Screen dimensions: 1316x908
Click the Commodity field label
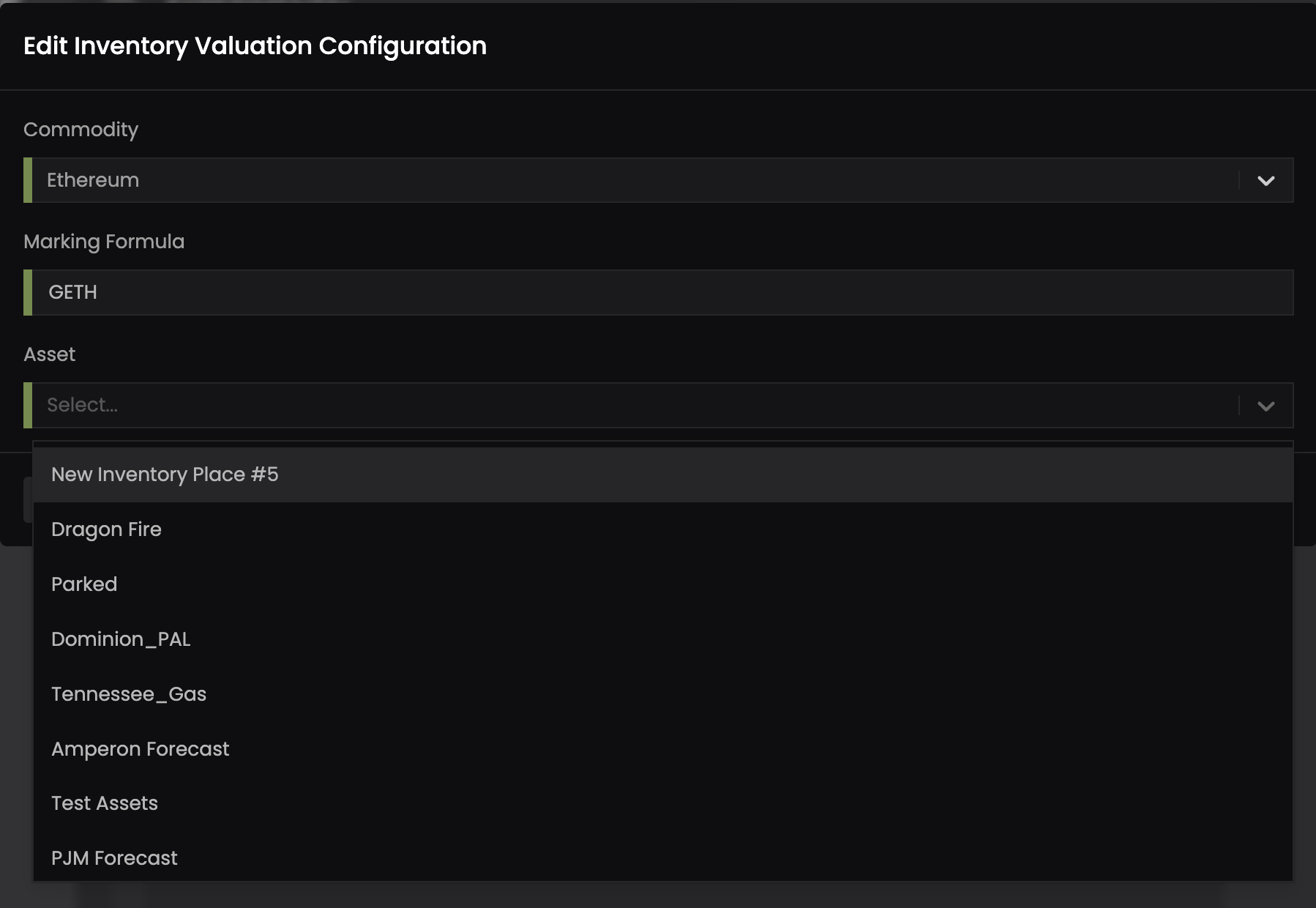(81, 130)
